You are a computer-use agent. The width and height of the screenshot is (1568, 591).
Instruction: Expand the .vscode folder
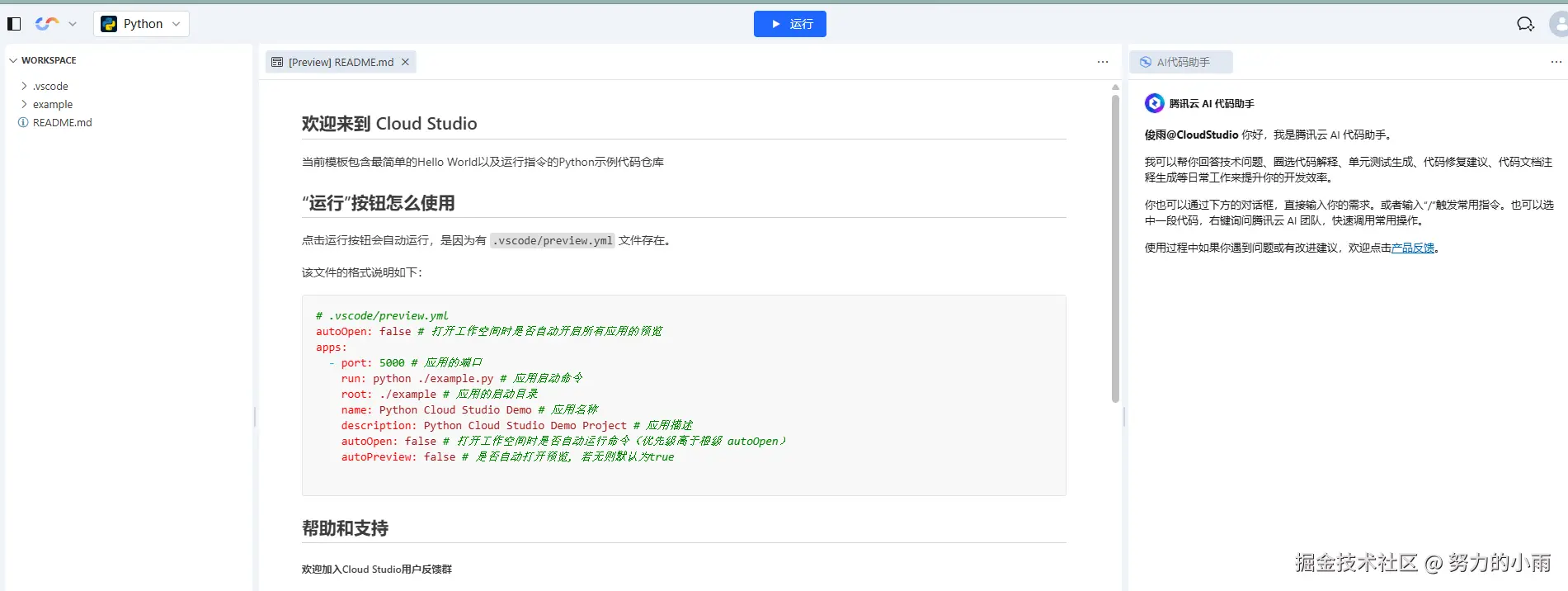point(50,86)
